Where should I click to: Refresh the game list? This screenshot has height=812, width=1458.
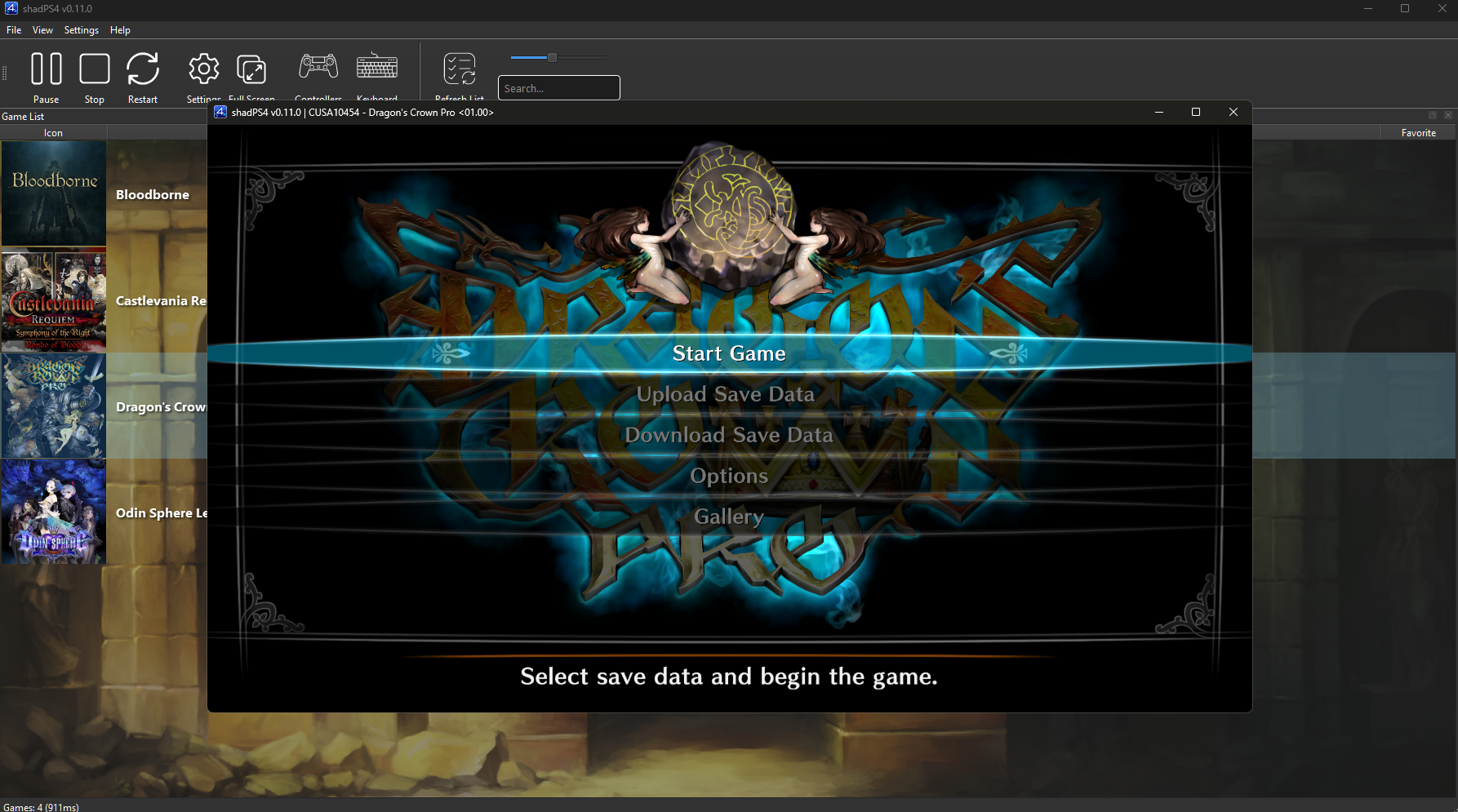[460, 69]
